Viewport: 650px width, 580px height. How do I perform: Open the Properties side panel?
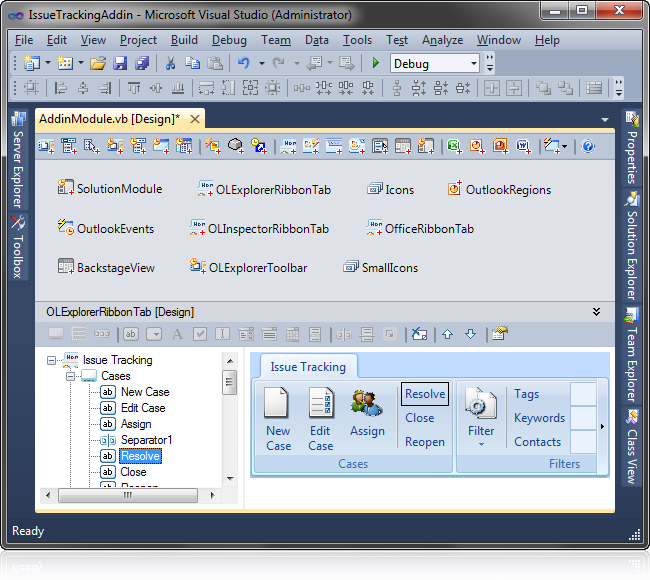pyautogui.click(x=631, y=149)
